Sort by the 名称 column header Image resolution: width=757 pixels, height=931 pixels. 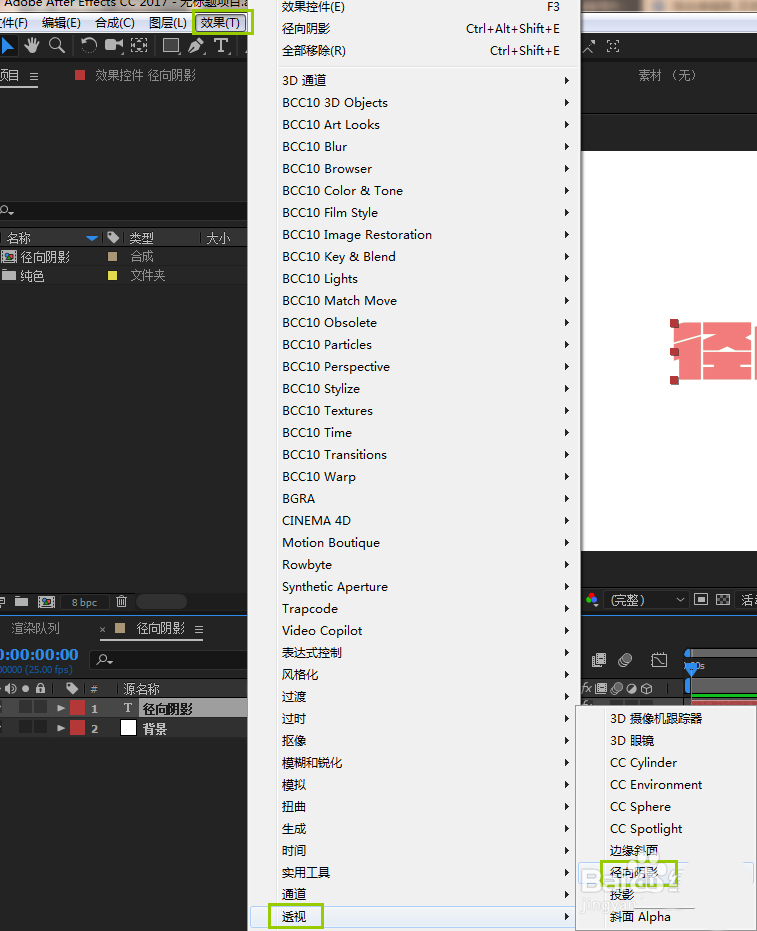click(19, 238)
